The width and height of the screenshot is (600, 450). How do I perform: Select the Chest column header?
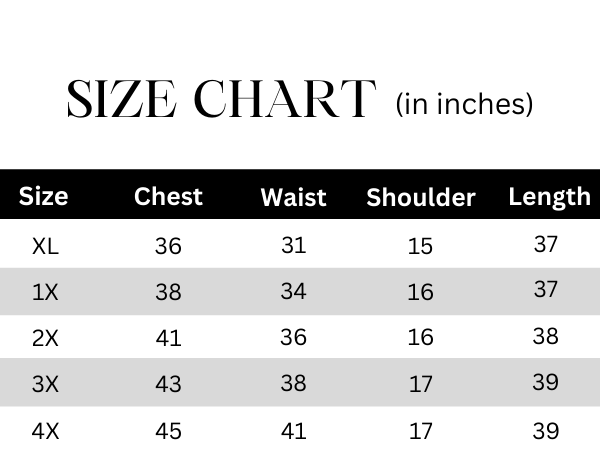pos(168,196)
